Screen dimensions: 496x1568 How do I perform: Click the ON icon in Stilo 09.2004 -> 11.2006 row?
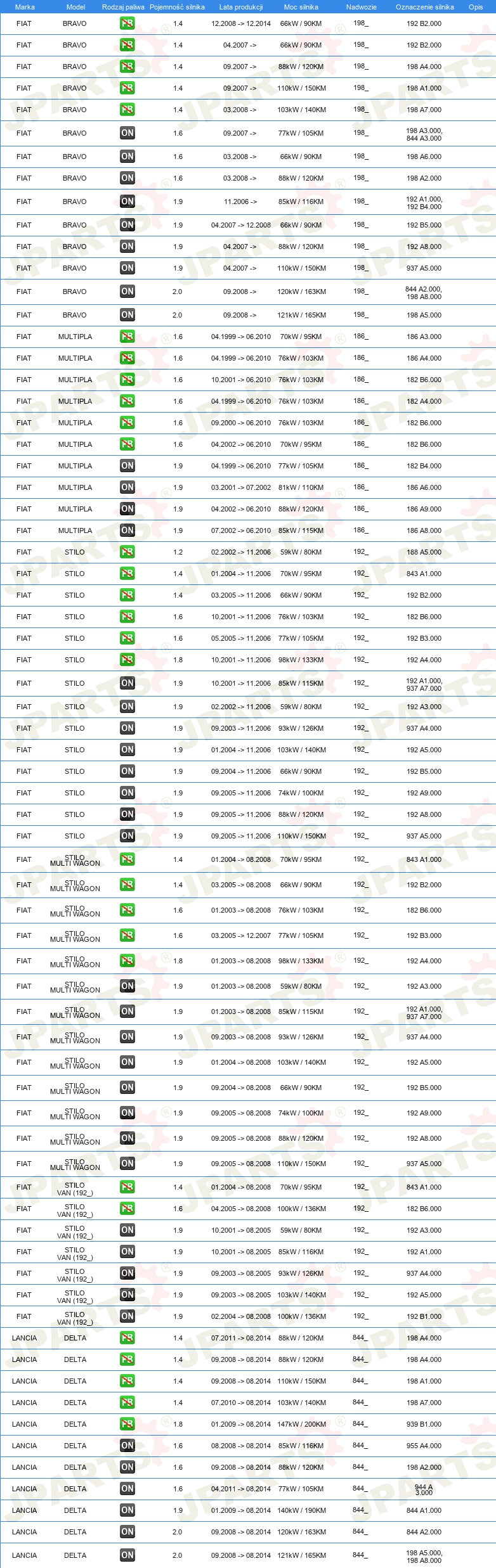(127, 771)
